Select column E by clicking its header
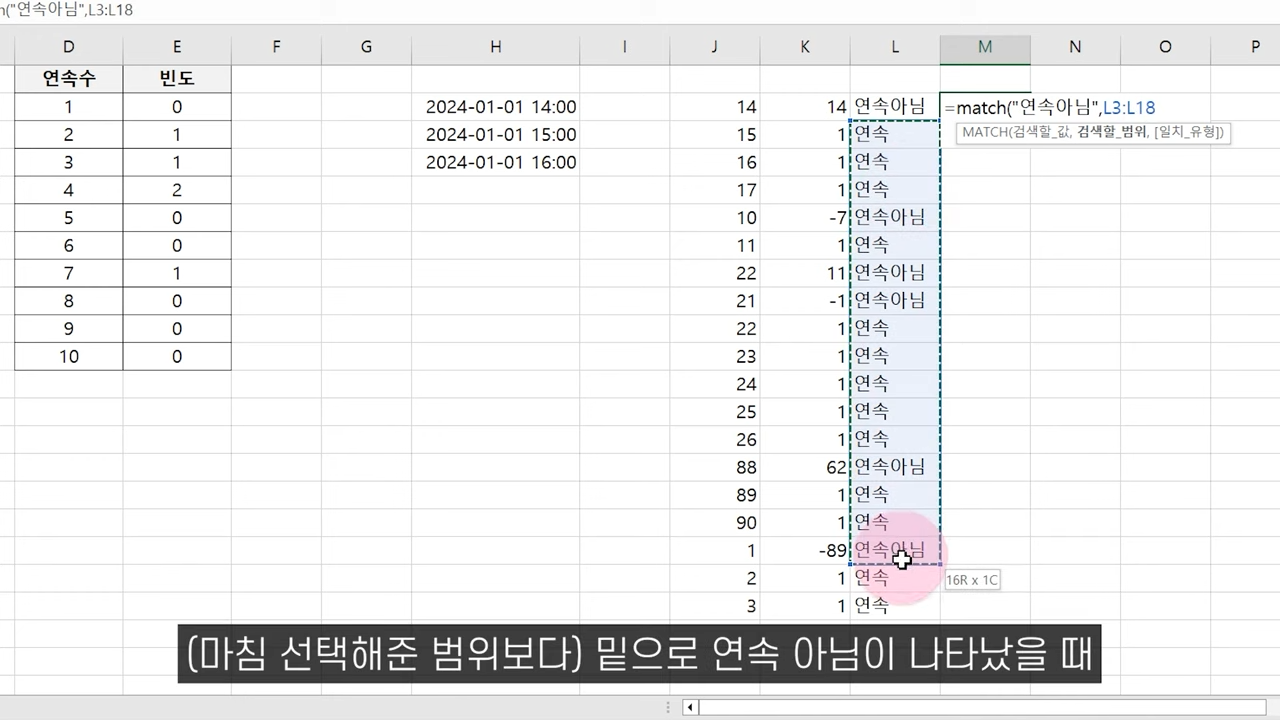Viewport: 1280px width, 720px height. point(176,46)
